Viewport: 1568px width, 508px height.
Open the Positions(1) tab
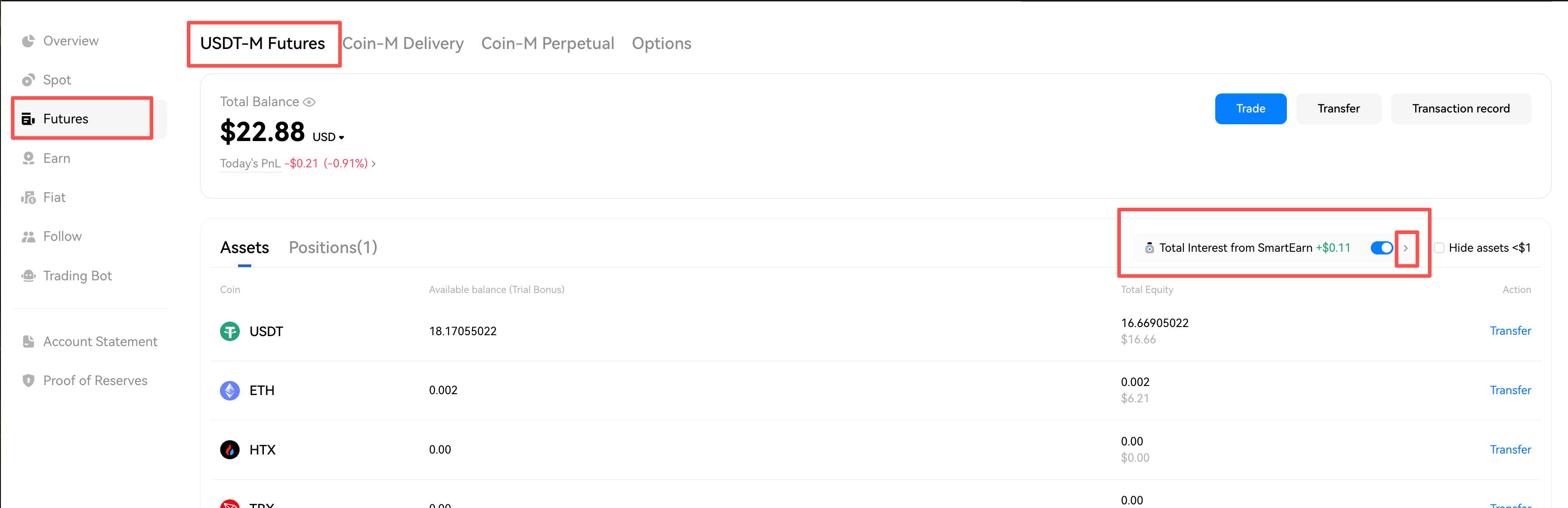tap(333, 247)
